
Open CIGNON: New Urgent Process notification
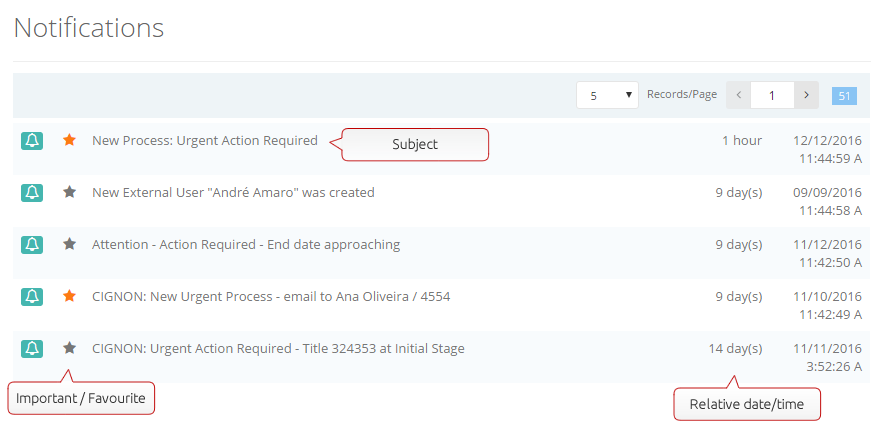pos(271,296)
